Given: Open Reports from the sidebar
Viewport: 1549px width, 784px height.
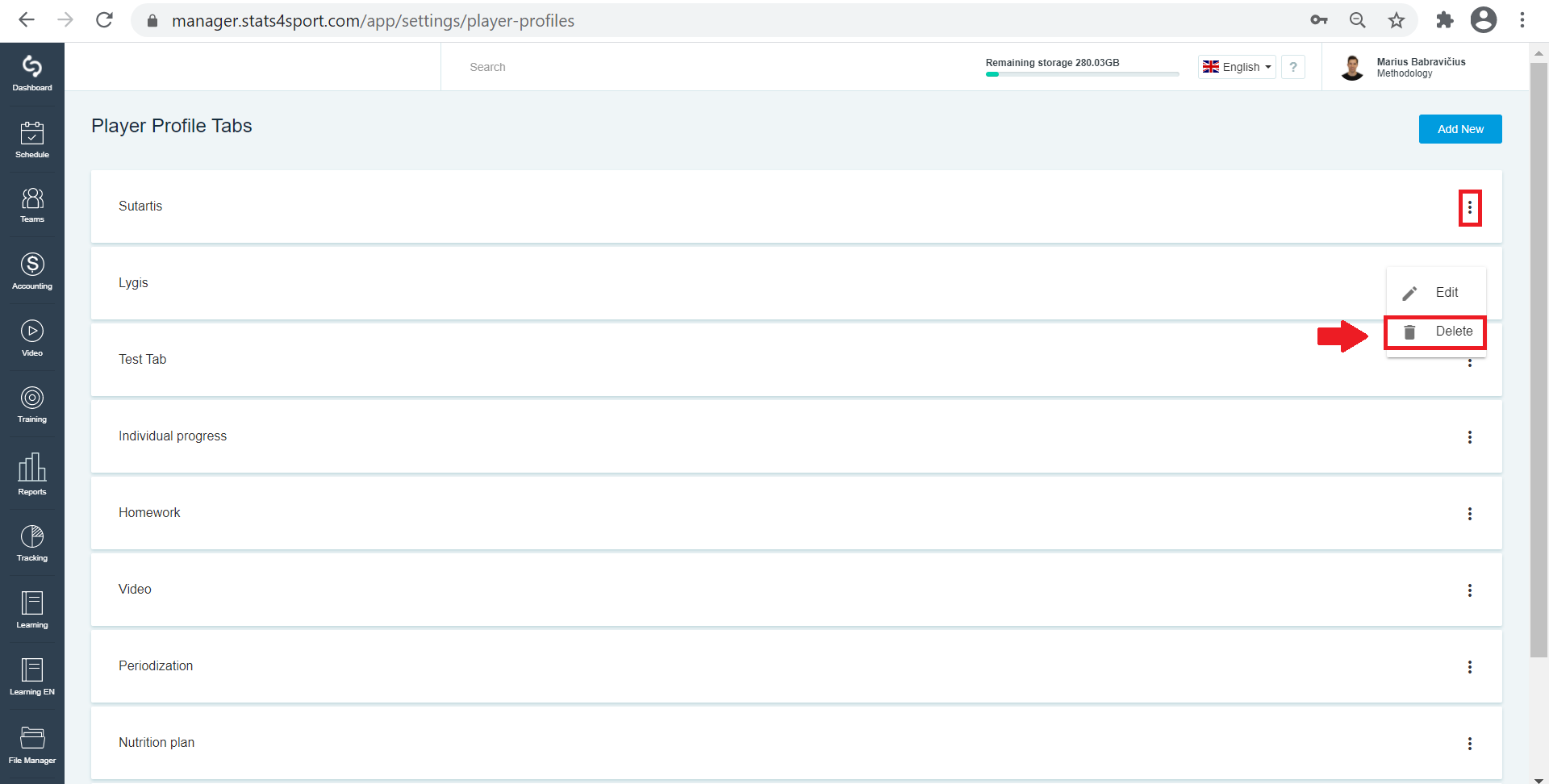Looking at the screenshot, I should tap(32, 473).
